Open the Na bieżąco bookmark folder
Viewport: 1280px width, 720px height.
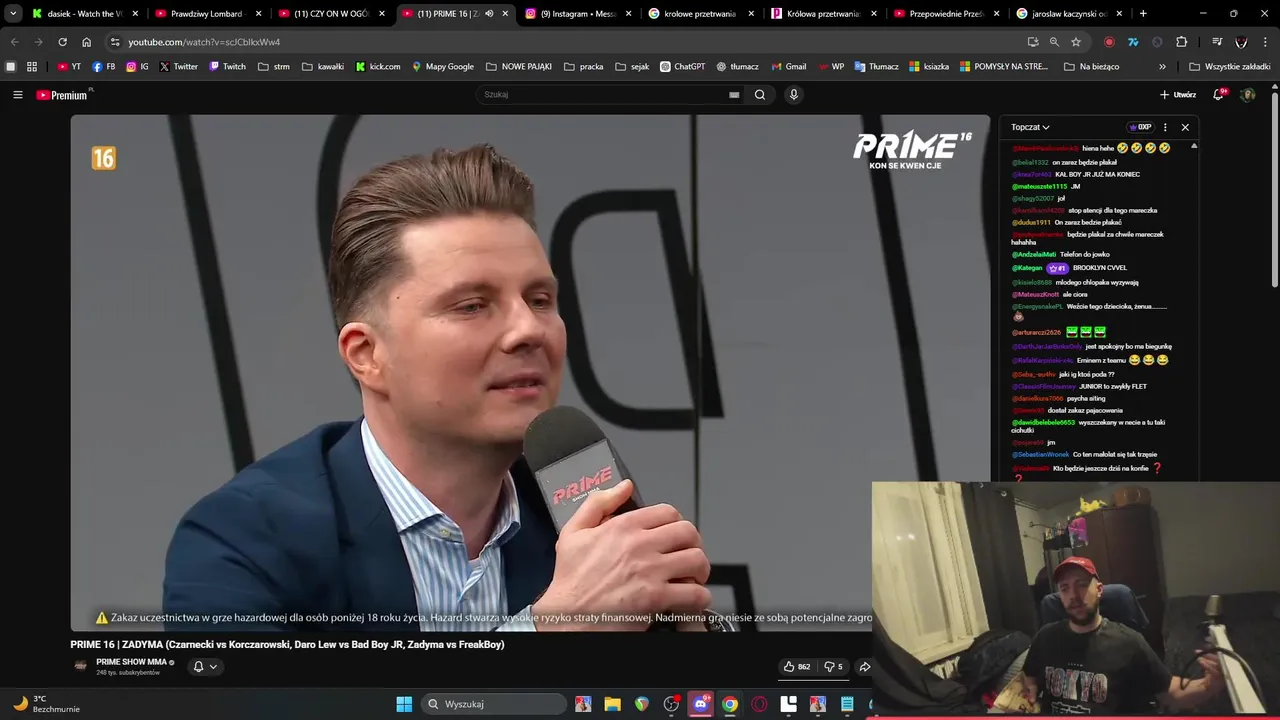(1092, 67)
